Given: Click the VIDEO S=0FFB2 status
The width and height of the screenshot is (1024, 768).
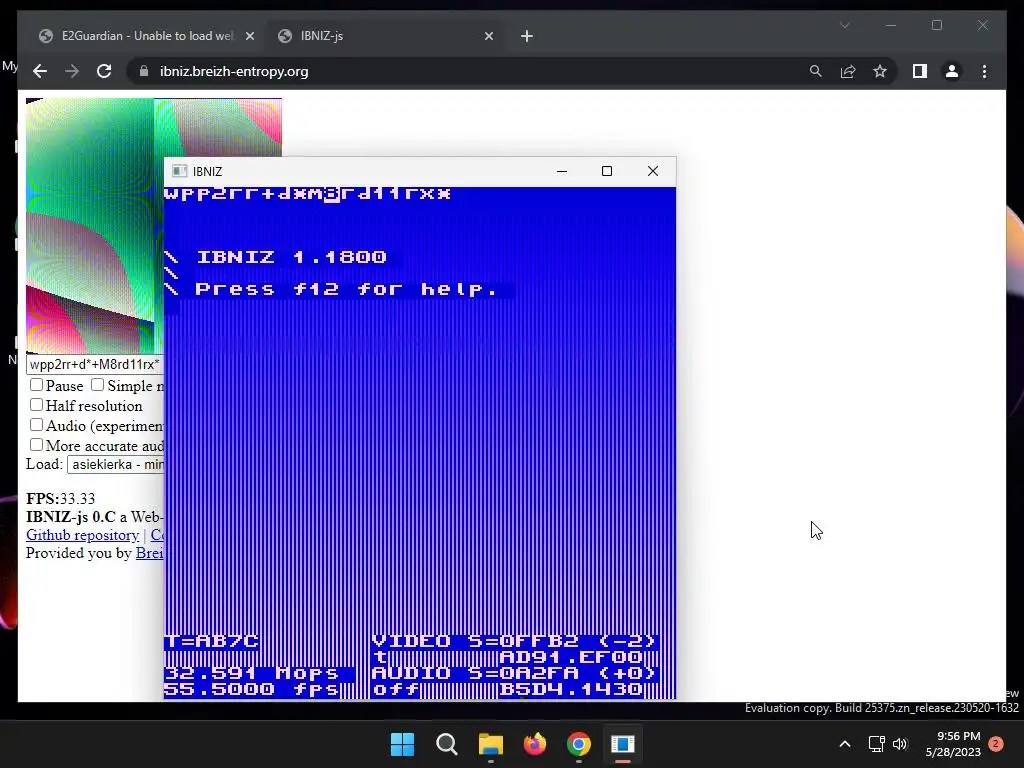Looking at the screenshot, I should tap(514, 641).
